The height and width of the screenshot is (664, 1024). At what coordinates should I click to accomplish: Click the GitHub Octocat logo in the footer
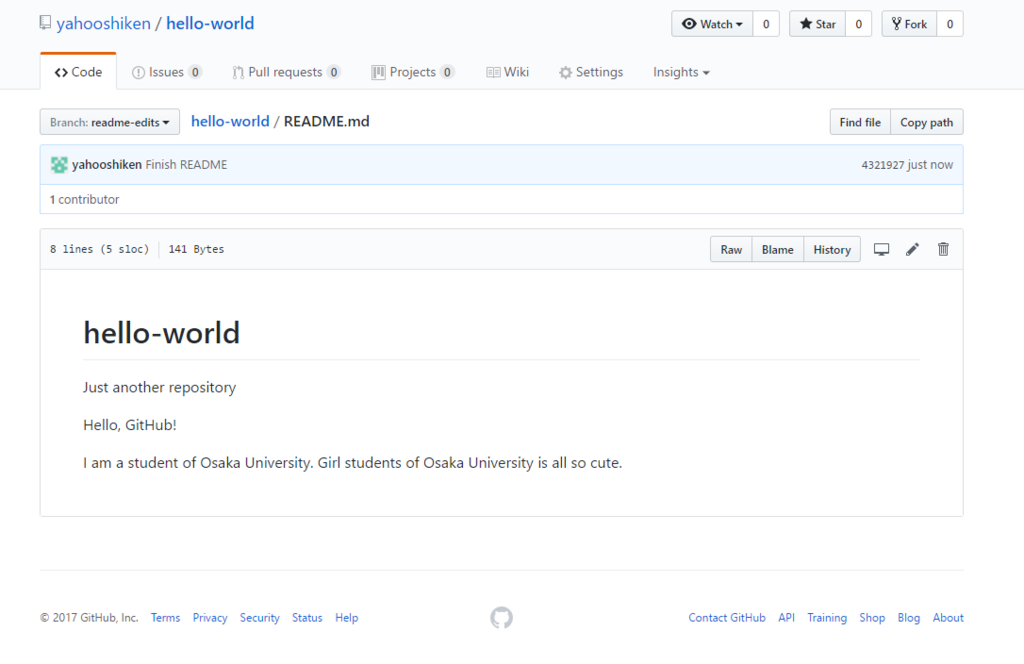[502, 618]
